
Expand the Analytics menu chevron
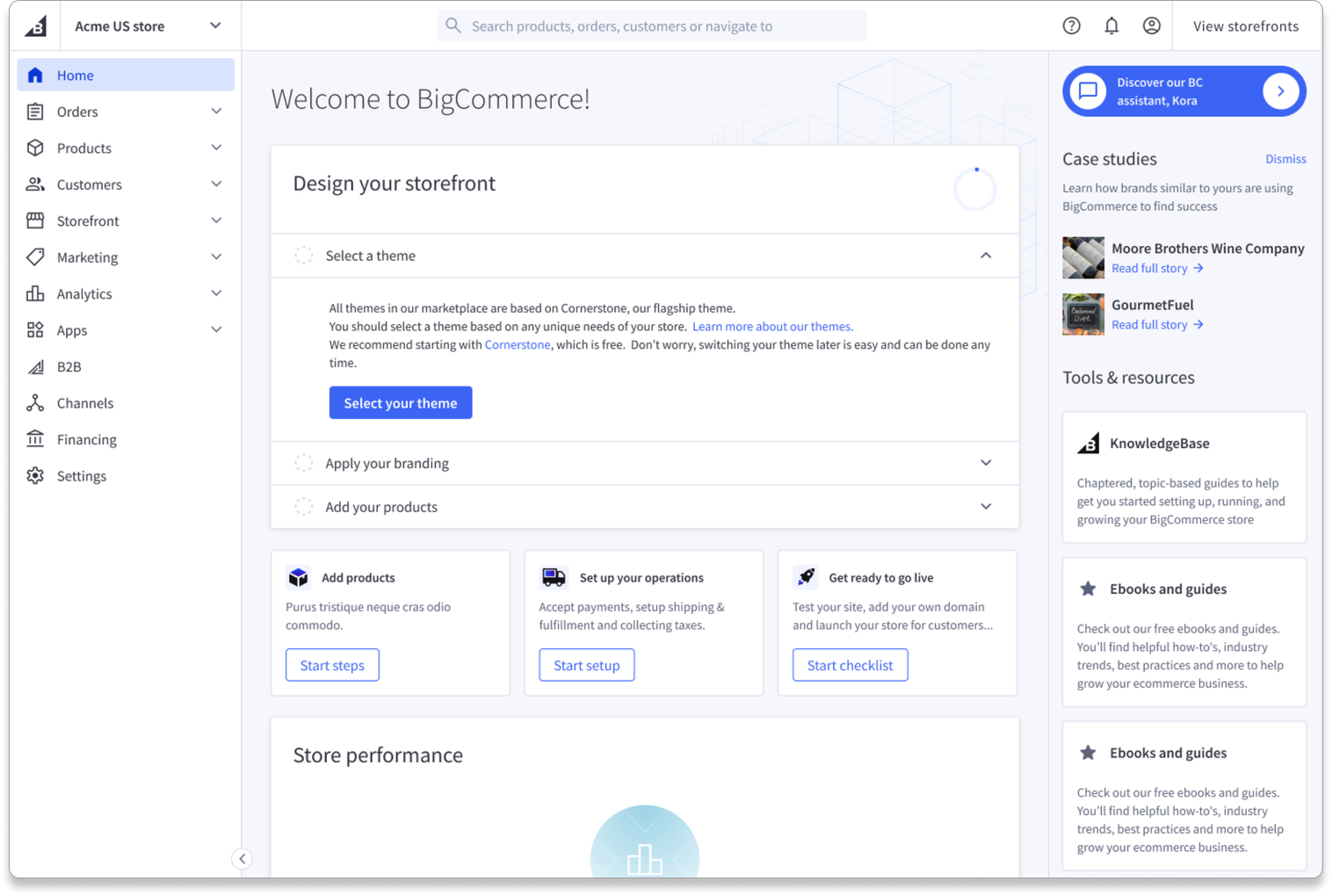point(216,293)
